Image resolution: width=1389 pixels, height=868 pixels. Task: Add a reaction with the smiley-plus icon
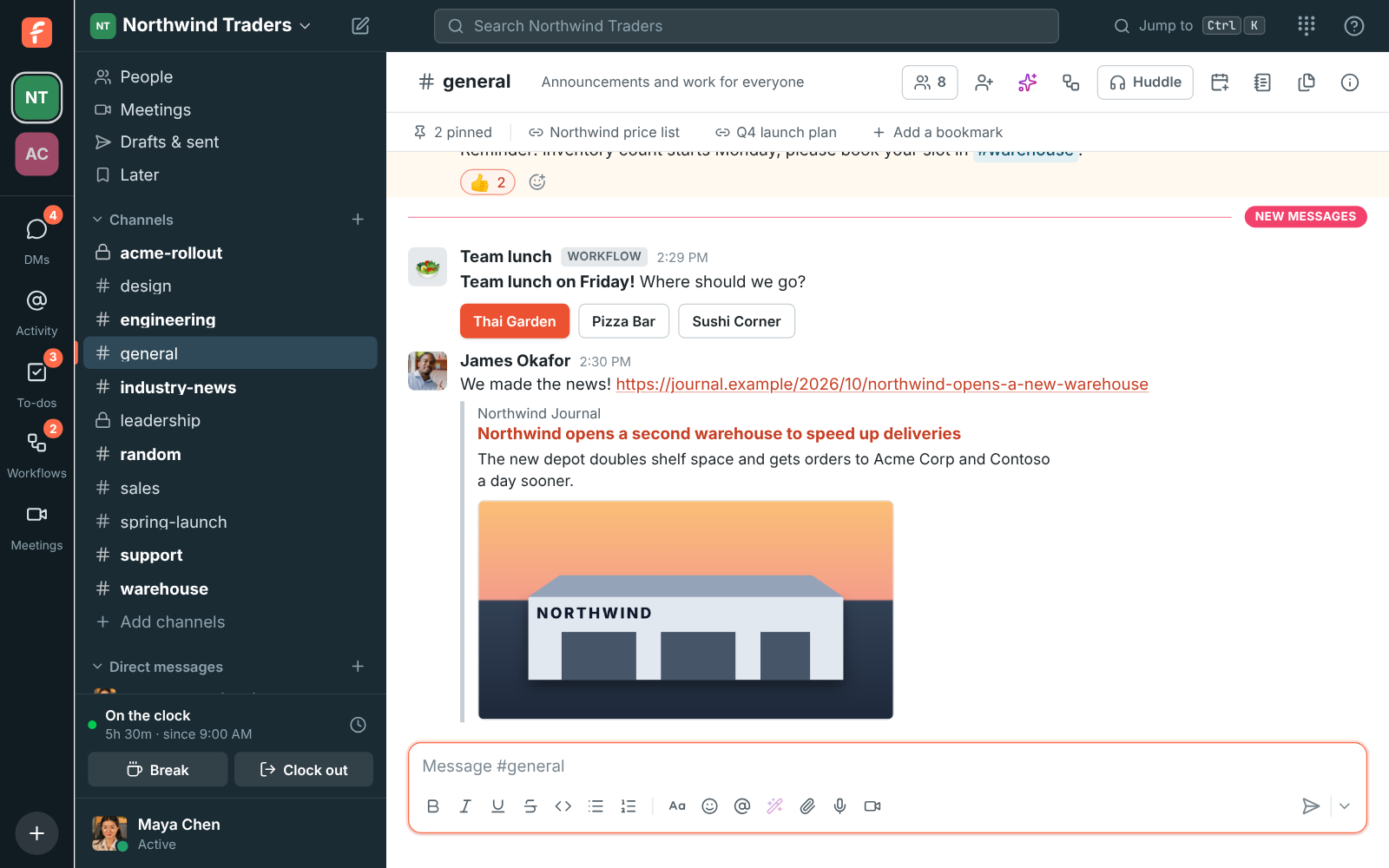(537, 182)
